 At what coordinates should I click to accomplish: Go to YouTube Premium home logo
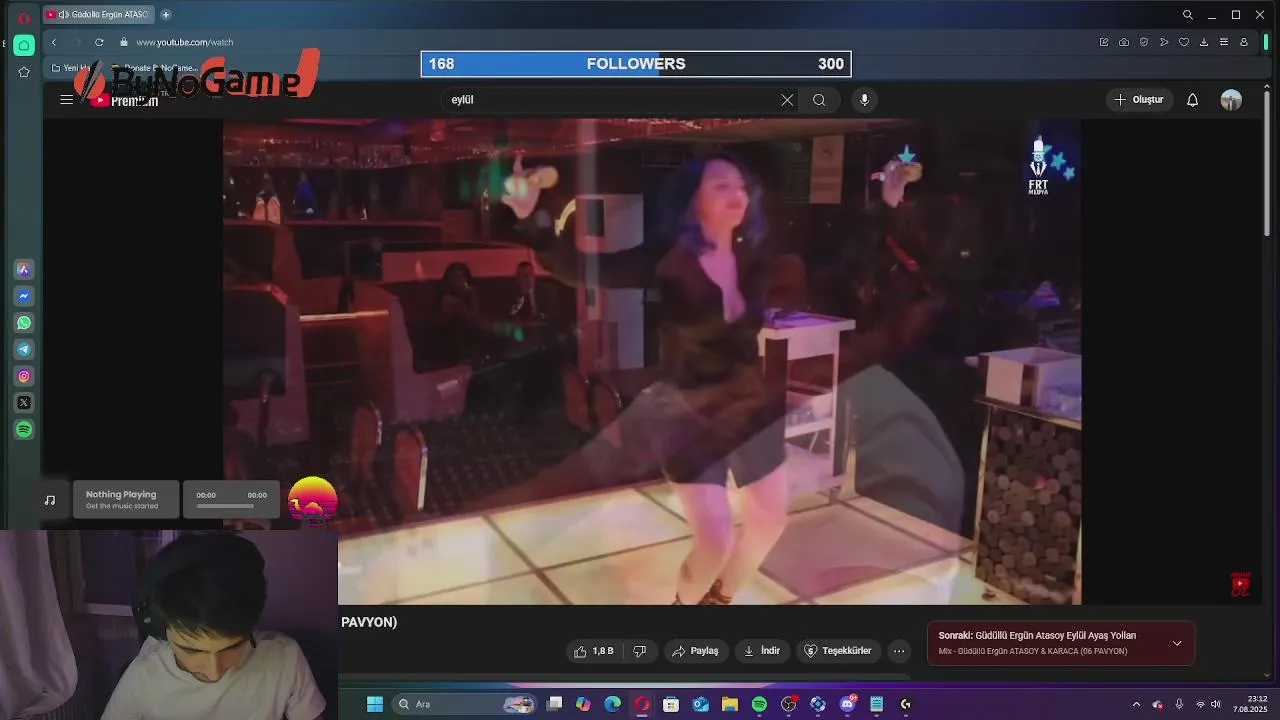pos(124,100)
